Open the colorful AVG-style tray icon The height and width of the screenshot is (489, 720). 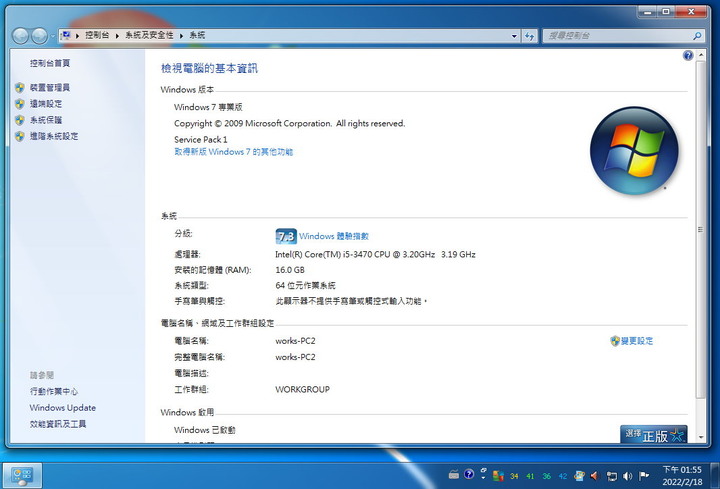tap(498, 476)
